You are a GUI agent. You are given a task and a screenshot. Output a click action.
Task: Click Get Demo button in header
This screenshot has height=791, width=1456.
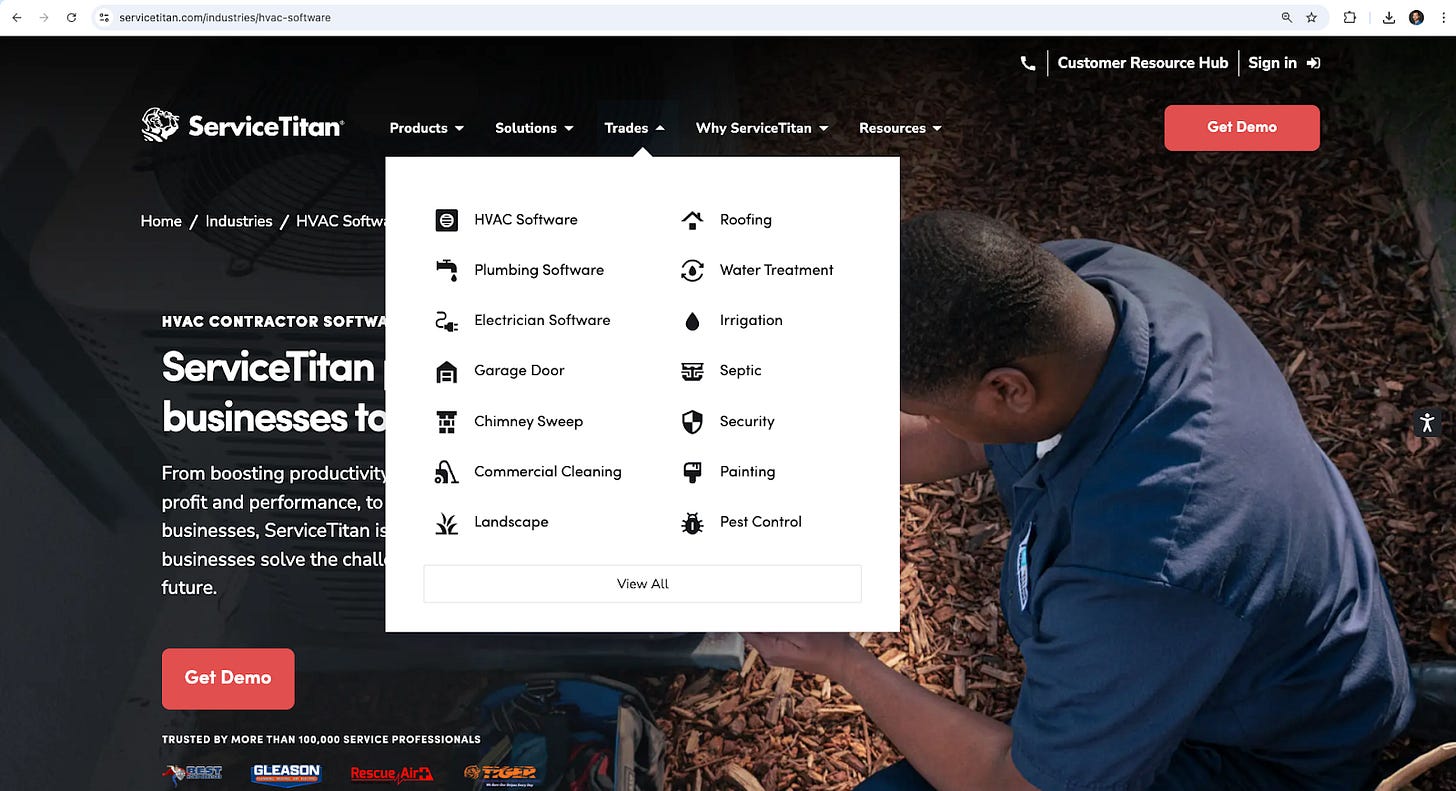click(1242, 128)
